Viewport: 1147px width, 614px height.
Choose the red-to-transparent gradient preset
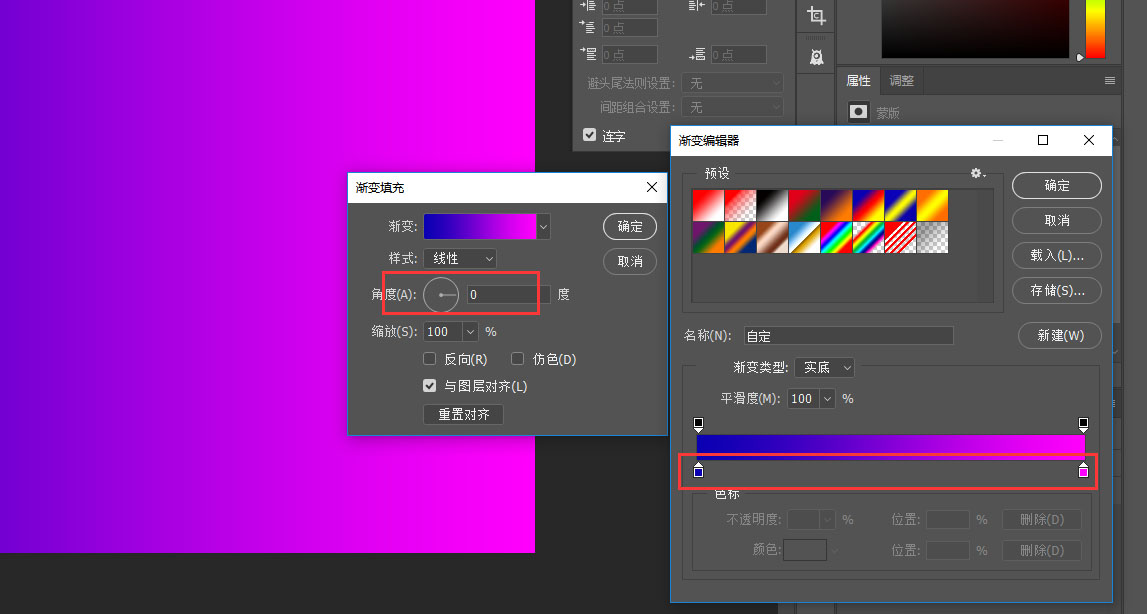point(740,205)
